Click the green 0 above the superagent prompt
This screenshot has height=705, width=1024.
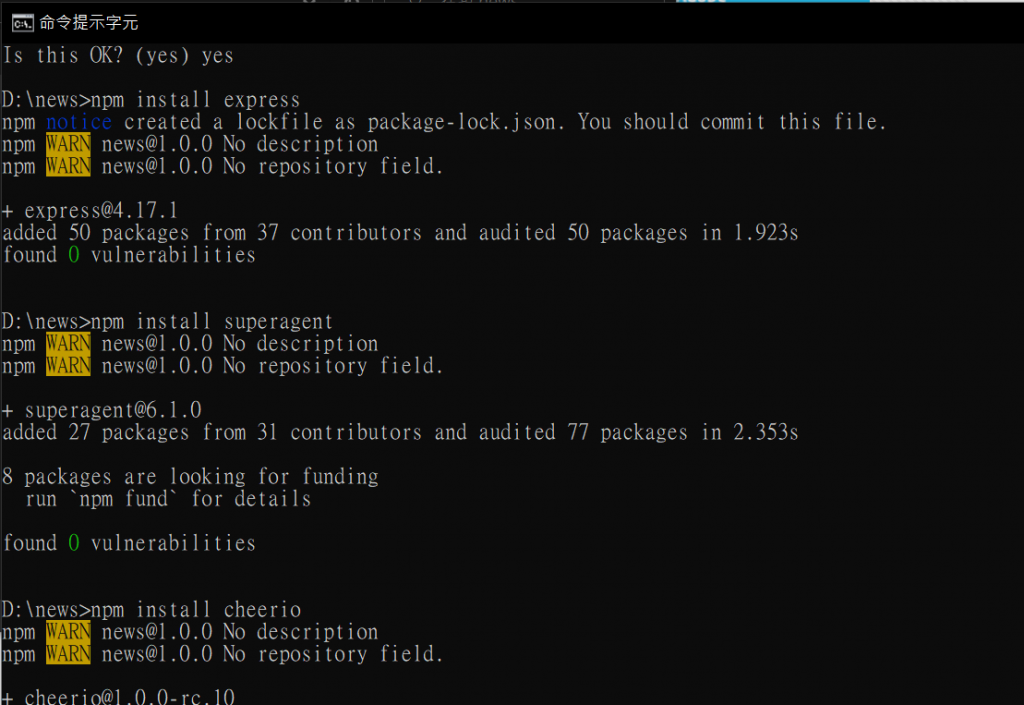click(x=74, y=255)
